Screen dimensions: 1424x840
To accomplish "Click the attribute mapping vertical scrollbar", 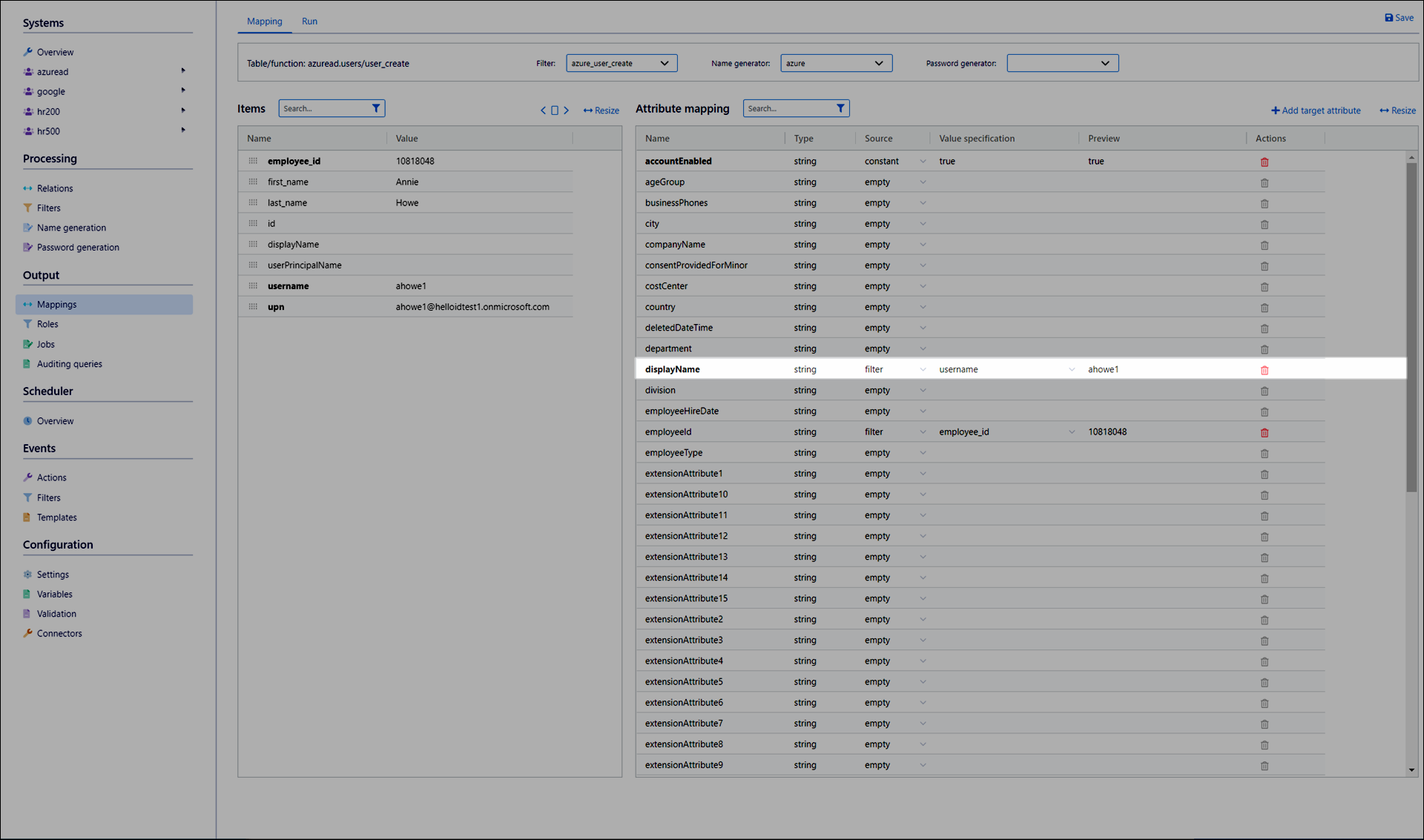I will click(x=1411, y=326).
